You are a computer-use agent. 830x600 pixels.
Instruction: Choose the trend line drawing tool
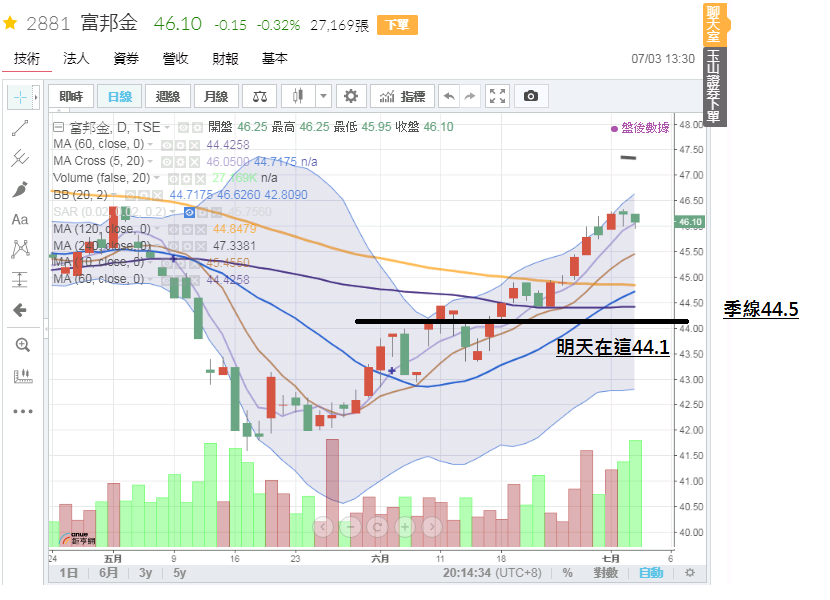[x=20, y=128]
